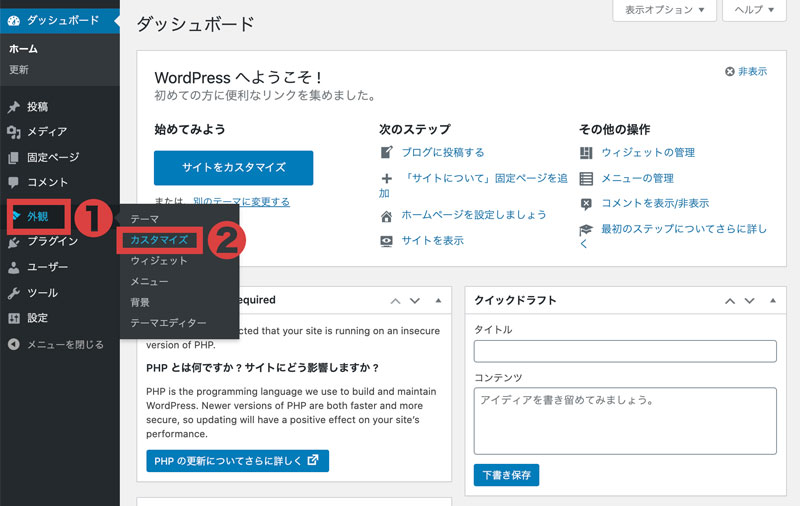
Task: Click the タイトル input field
Action: coord(625,351)
